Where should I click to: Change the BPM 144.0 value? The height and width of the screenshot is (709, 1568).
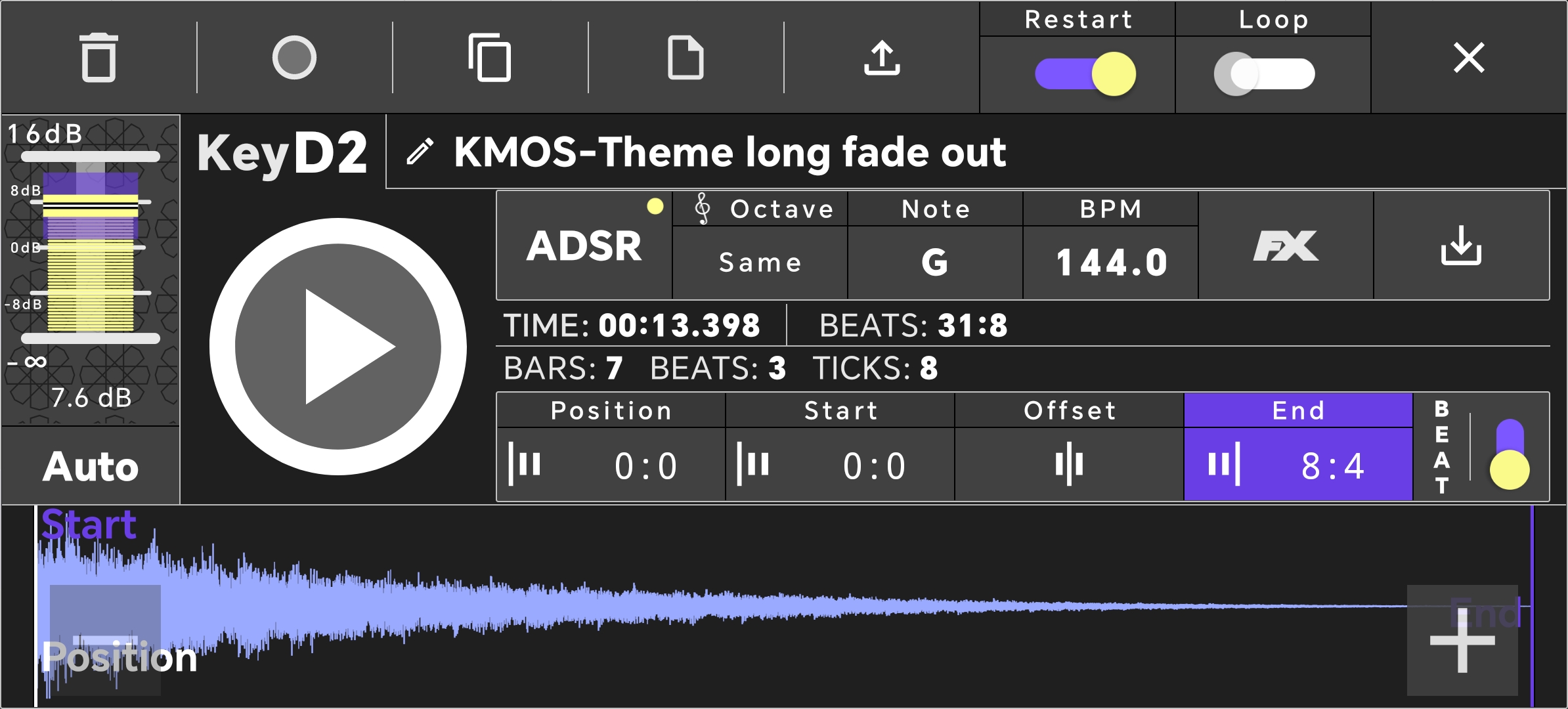1111,263
